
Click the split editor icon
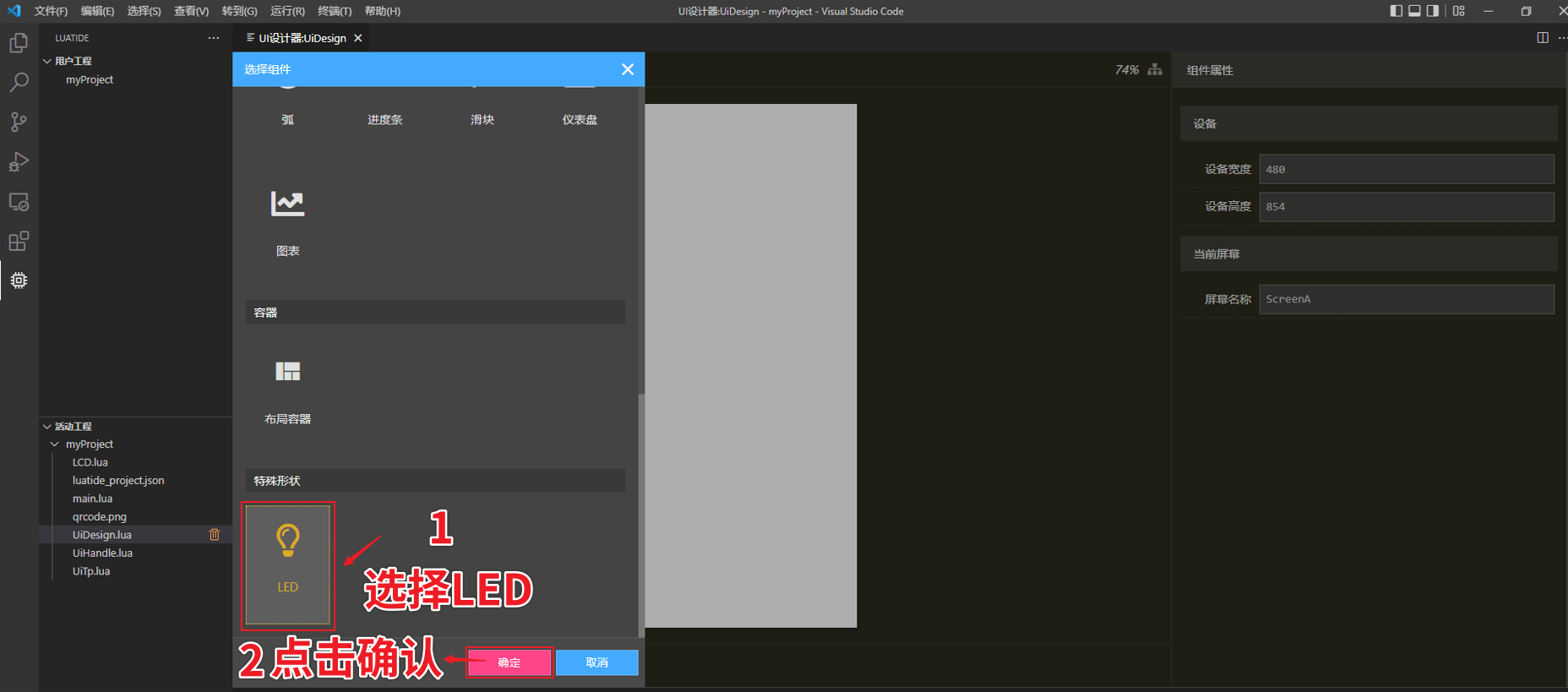(1543, 38)
